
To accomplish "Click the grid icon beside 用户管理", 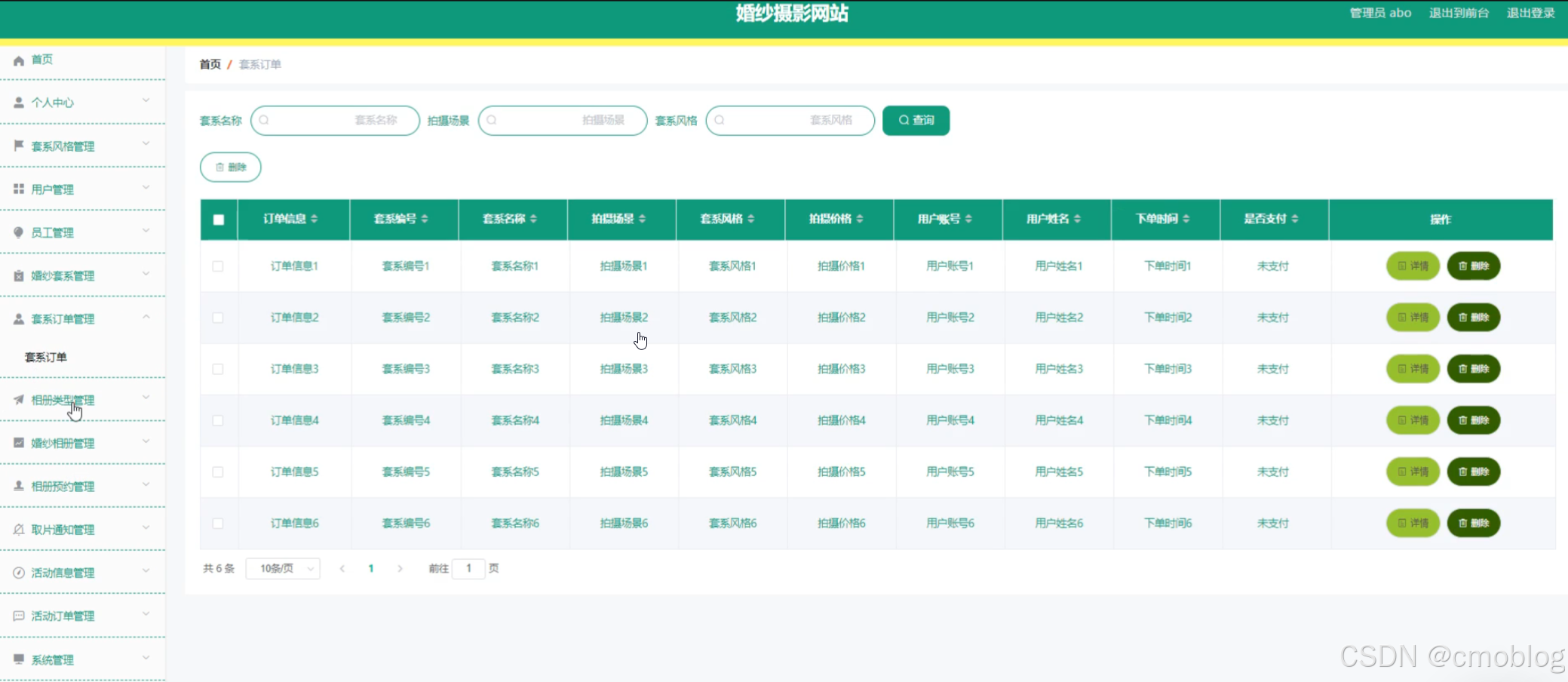I will tap(19, 189).
